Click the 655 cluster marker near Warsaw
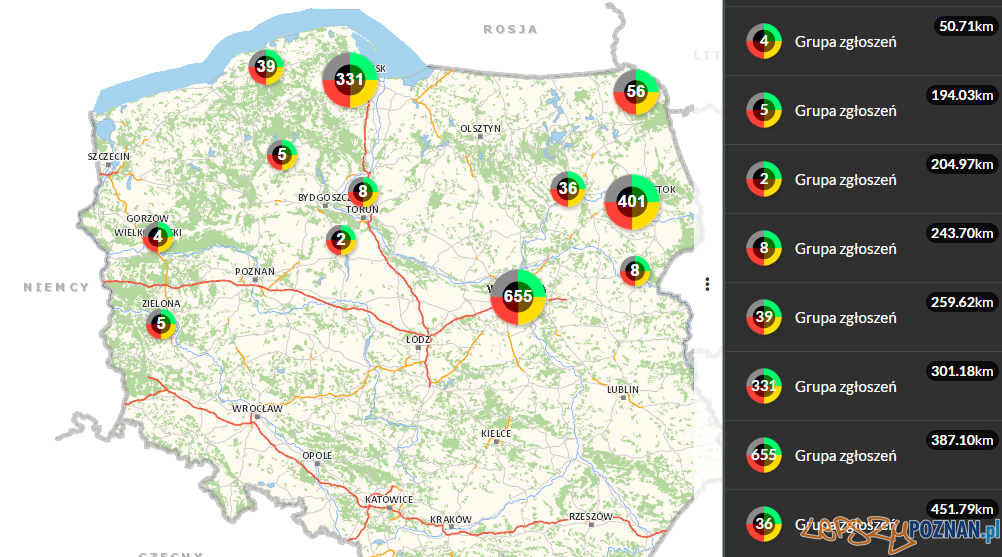 tap(518, 297)
